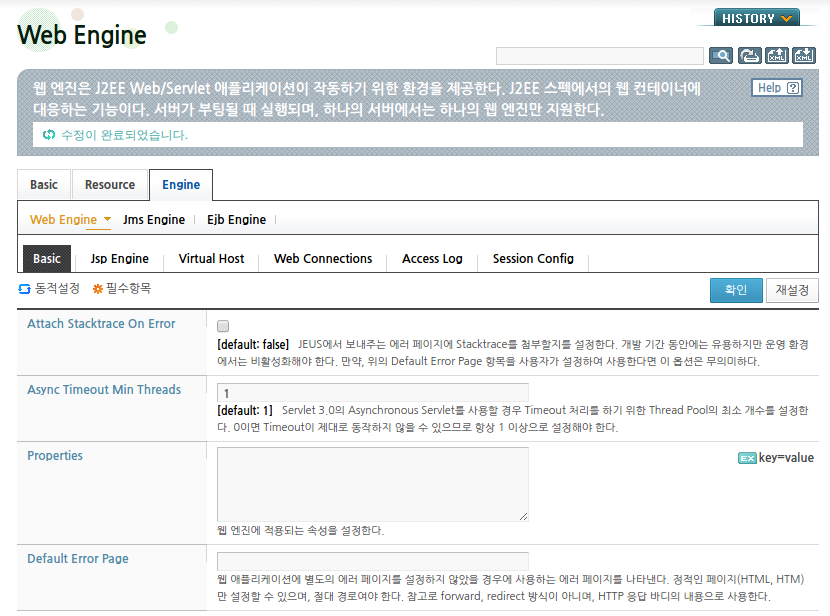Click the orange required item (필수항목) icon

(97, 289)
